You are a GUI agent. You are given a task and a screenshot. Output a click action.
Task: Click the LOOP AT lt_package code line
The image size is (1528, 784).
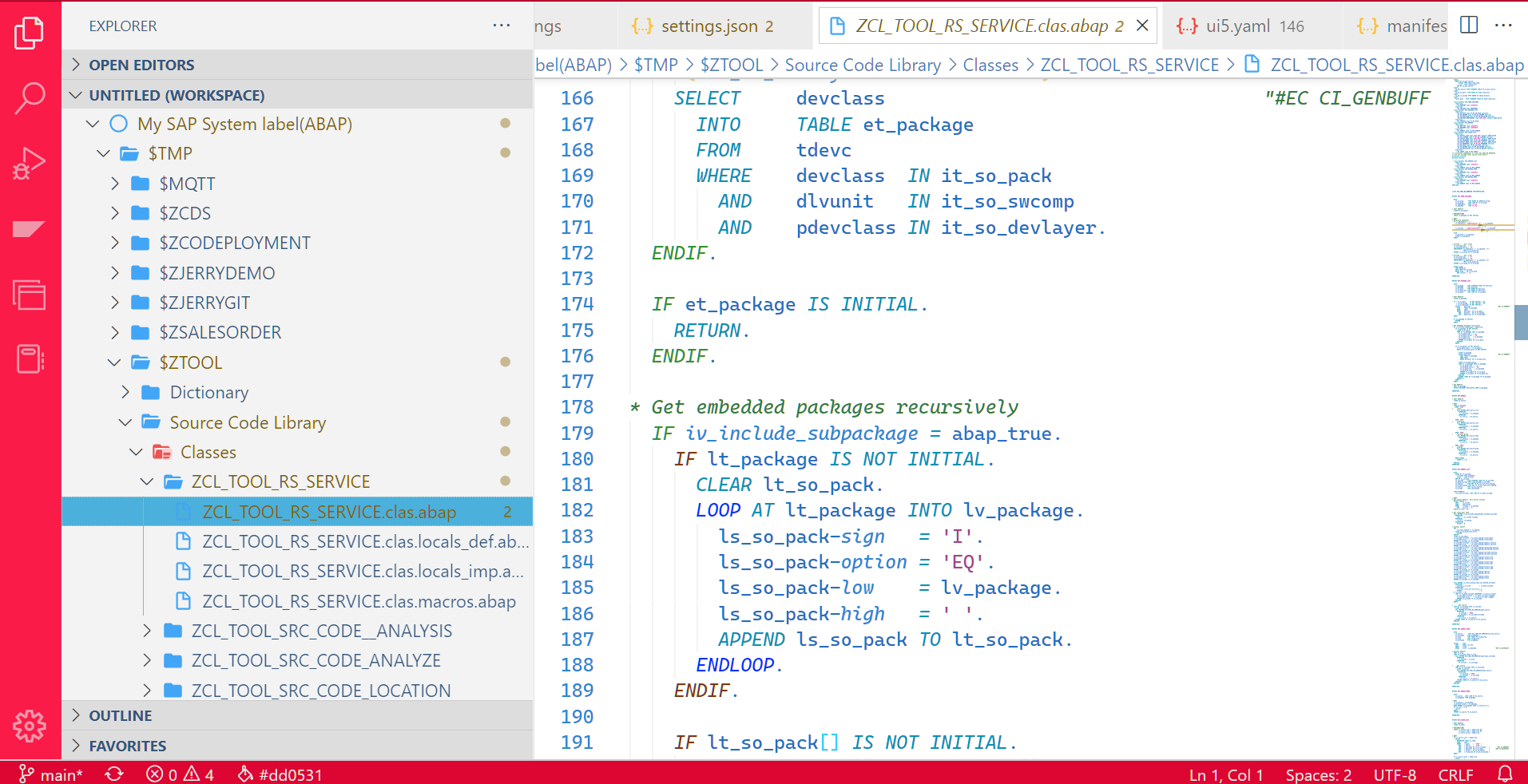coord(890,510)
